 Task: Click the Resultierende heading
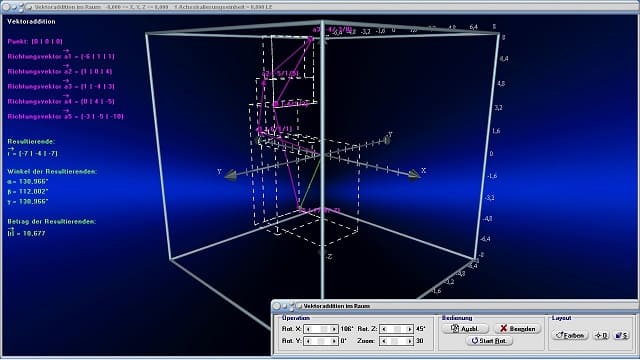click(x=31, y=142)
